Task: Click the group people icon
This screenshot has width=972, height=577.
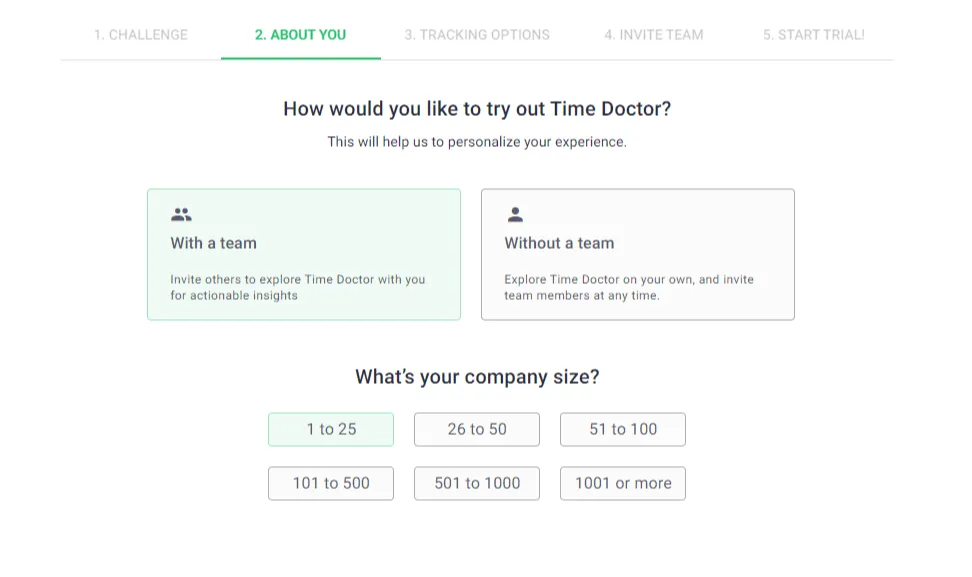Action: coord(181,214)
